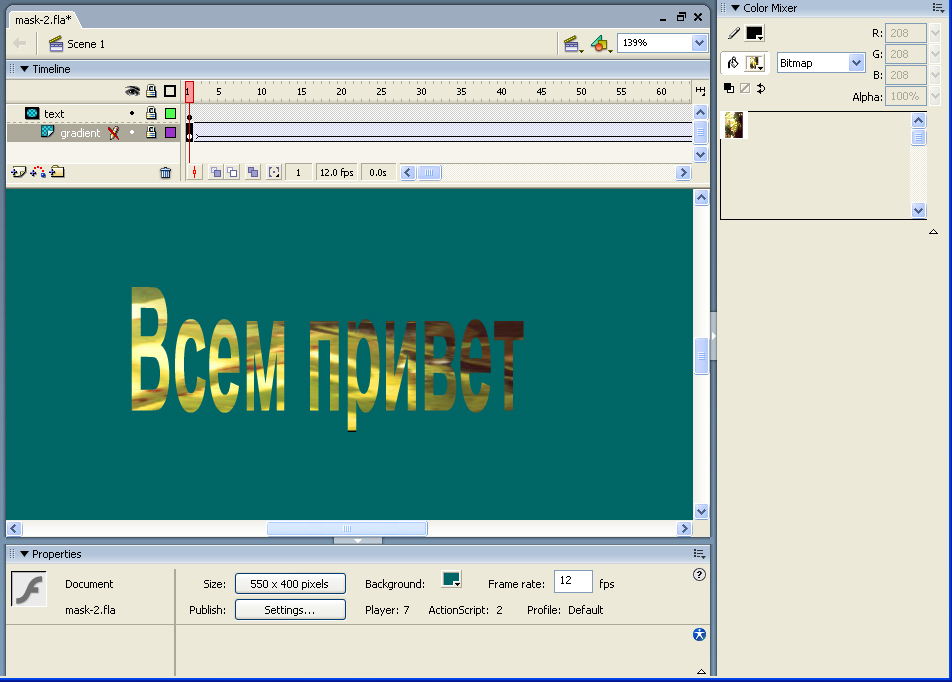This screenshot has width=952, height=682.
Task: Click the Background color swatch
Action: point(451,581)
